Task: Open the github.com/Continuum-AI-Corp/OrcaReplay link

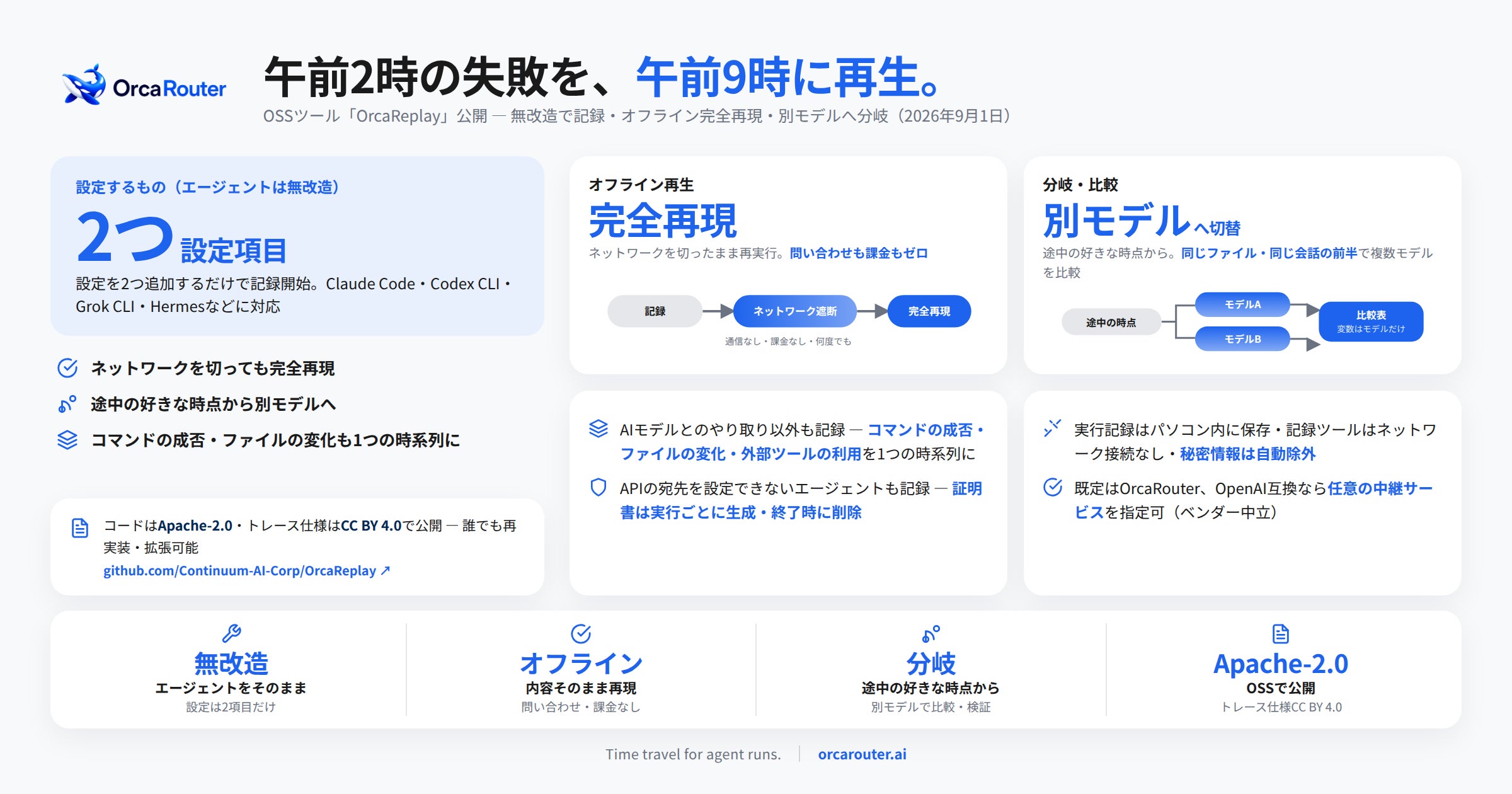Action: pyautogui.click(x=247, y=571)
